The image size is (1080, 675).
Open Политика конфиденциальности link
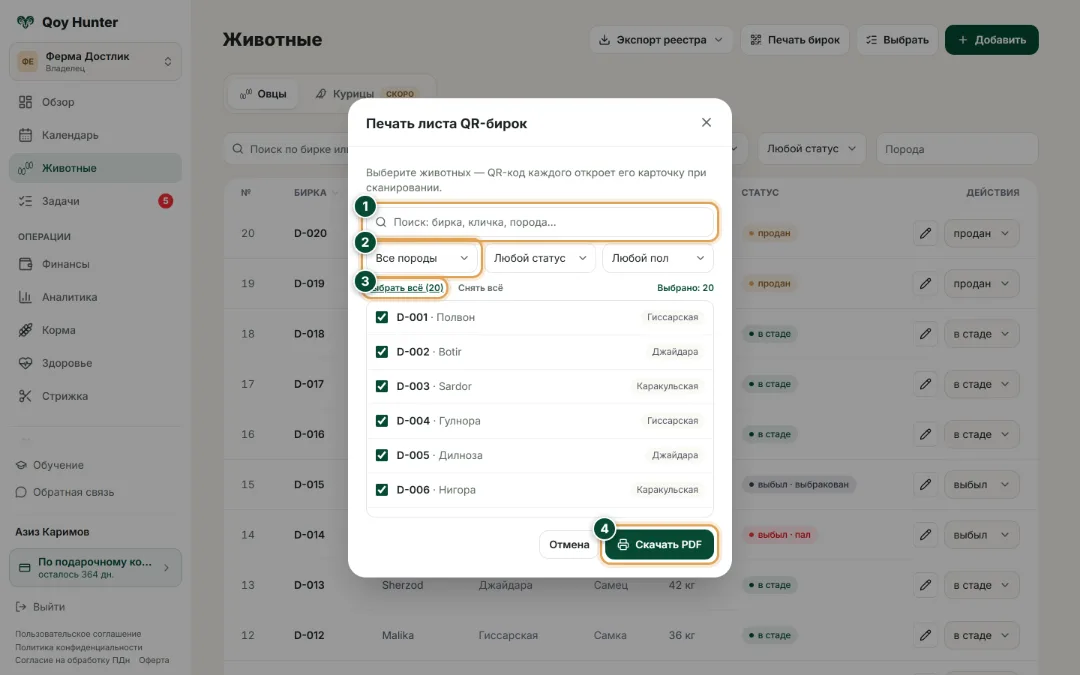click(x=79, y=647)
